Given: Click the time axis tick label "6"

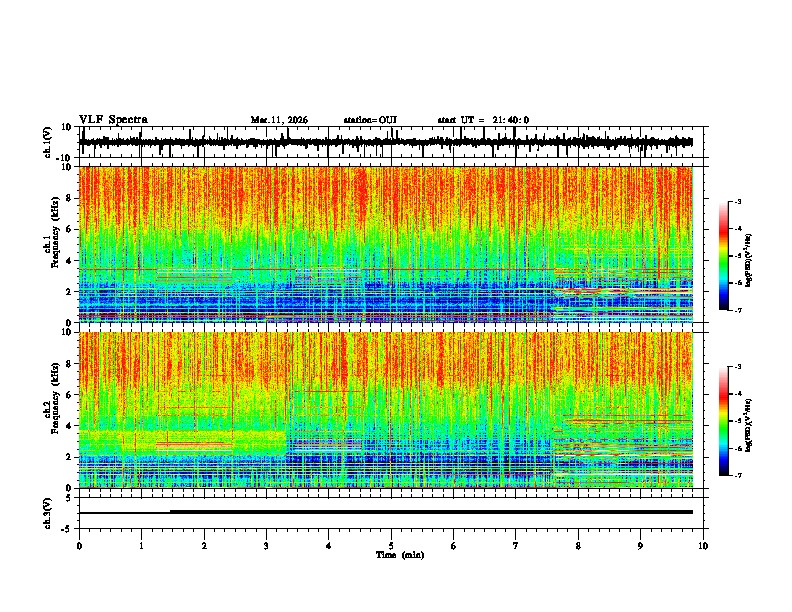Looking at the screenshot, I should [x=454, y=546].
